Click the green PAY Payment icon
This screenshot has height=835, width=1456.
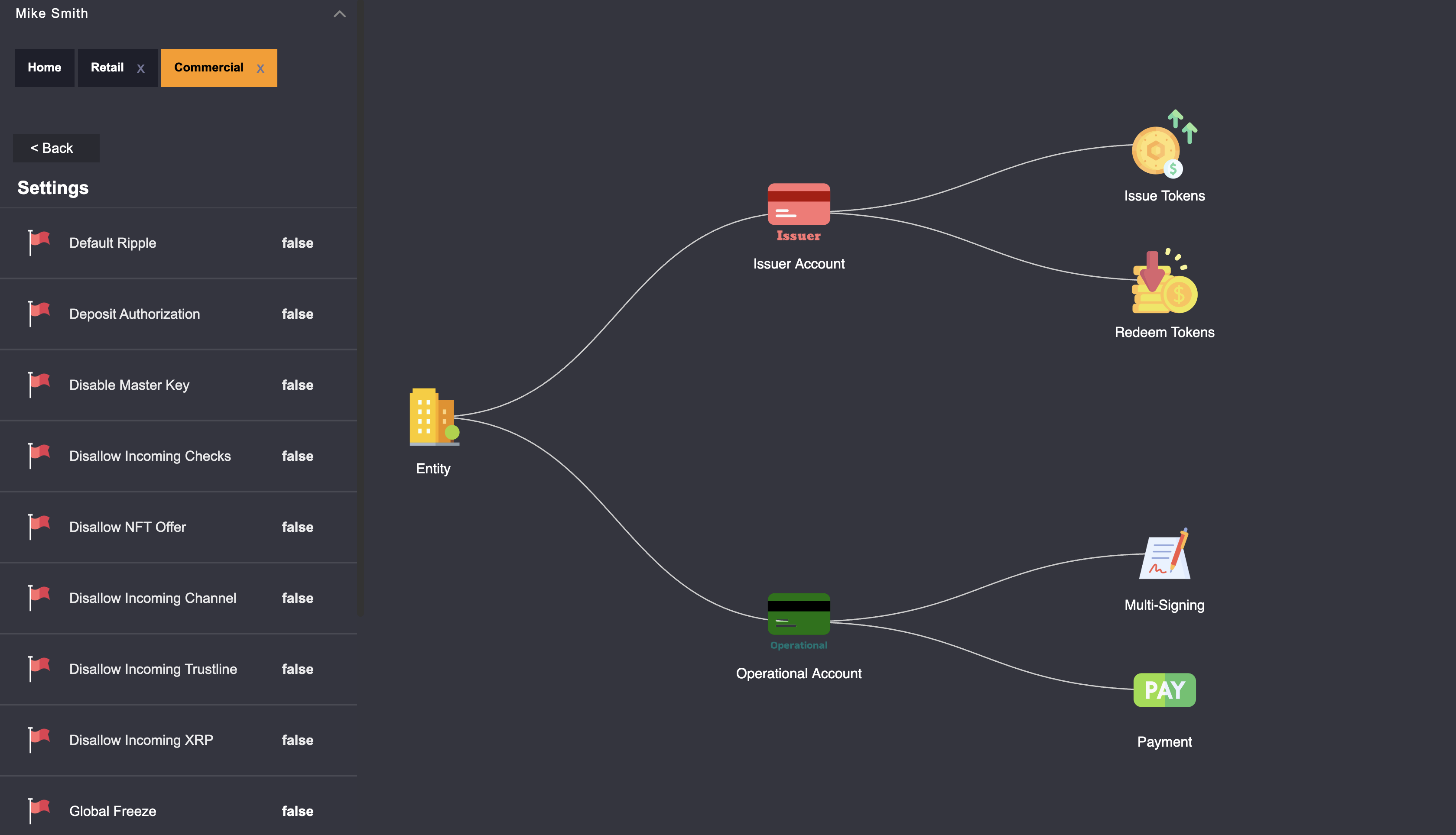pyautogui.click(x=1164, y=690)
